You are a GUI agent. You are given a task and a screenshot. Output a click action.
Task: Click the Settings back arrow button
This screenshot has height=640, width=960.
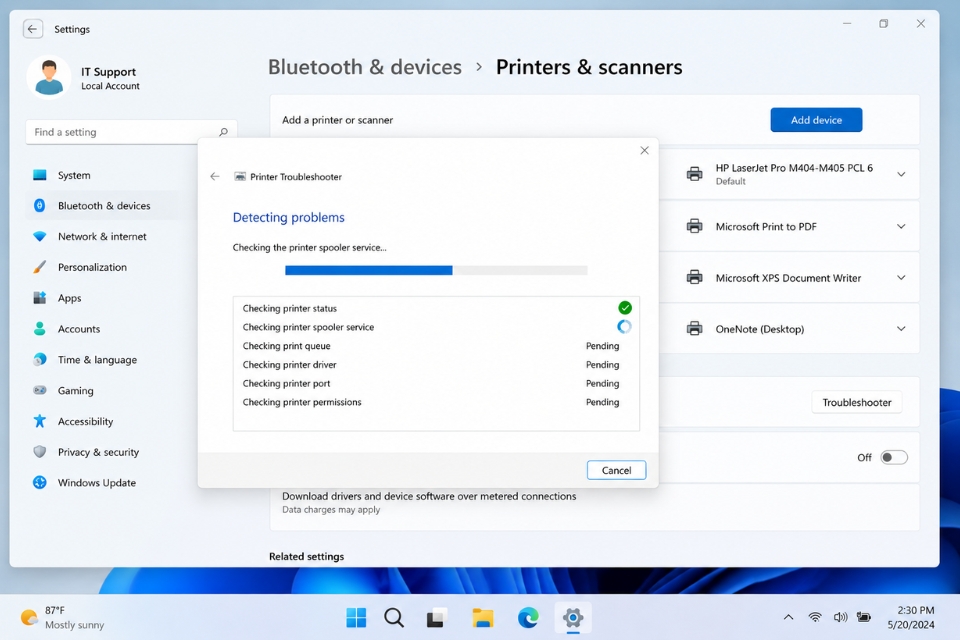tap(32, 29)
